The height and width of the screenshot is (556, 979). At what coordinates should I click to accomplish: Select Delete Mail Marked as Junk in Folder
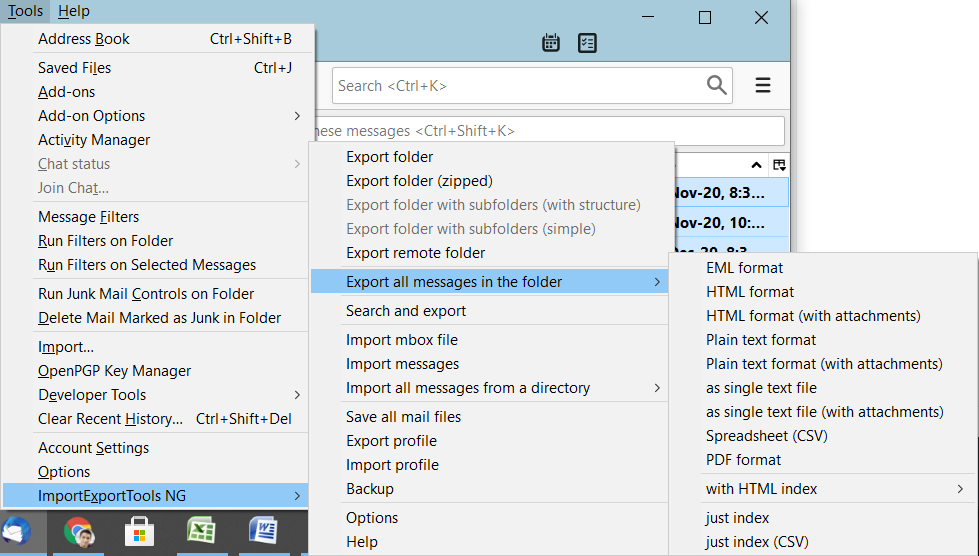(156, 318)
